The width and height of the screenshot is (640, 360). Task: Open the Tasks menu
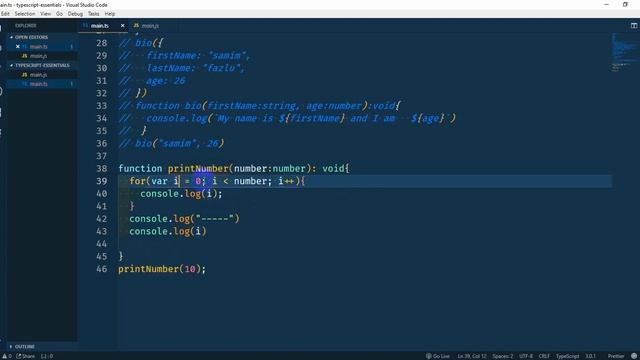pos(93,14)
